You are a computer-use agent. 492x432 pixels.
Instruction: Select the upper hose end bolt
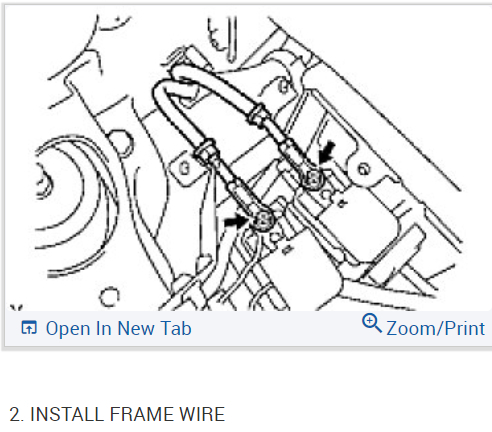[x=313, y=179]
